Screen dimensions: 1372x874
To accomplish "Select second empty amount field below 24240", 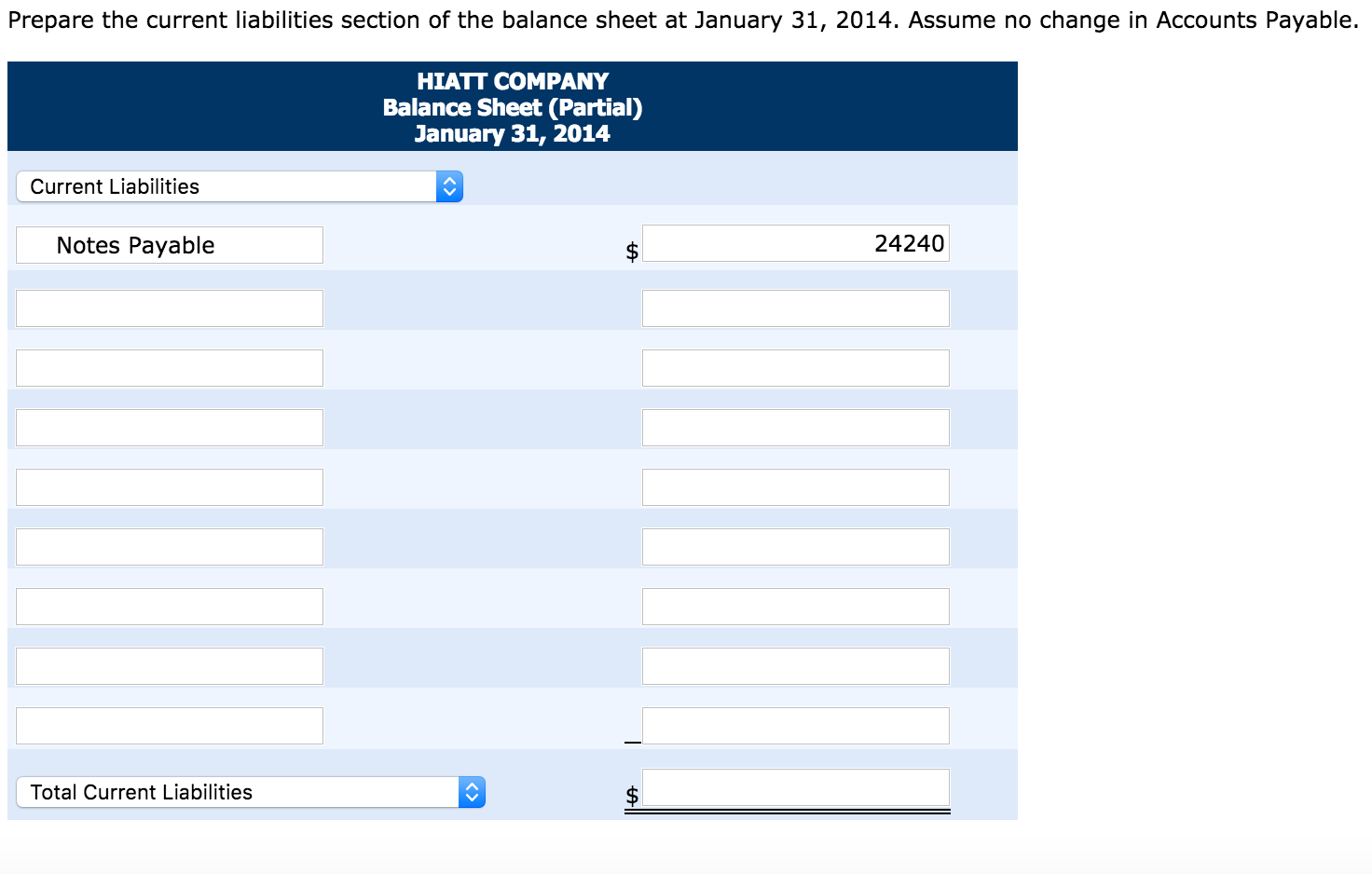I will (795, 368).
